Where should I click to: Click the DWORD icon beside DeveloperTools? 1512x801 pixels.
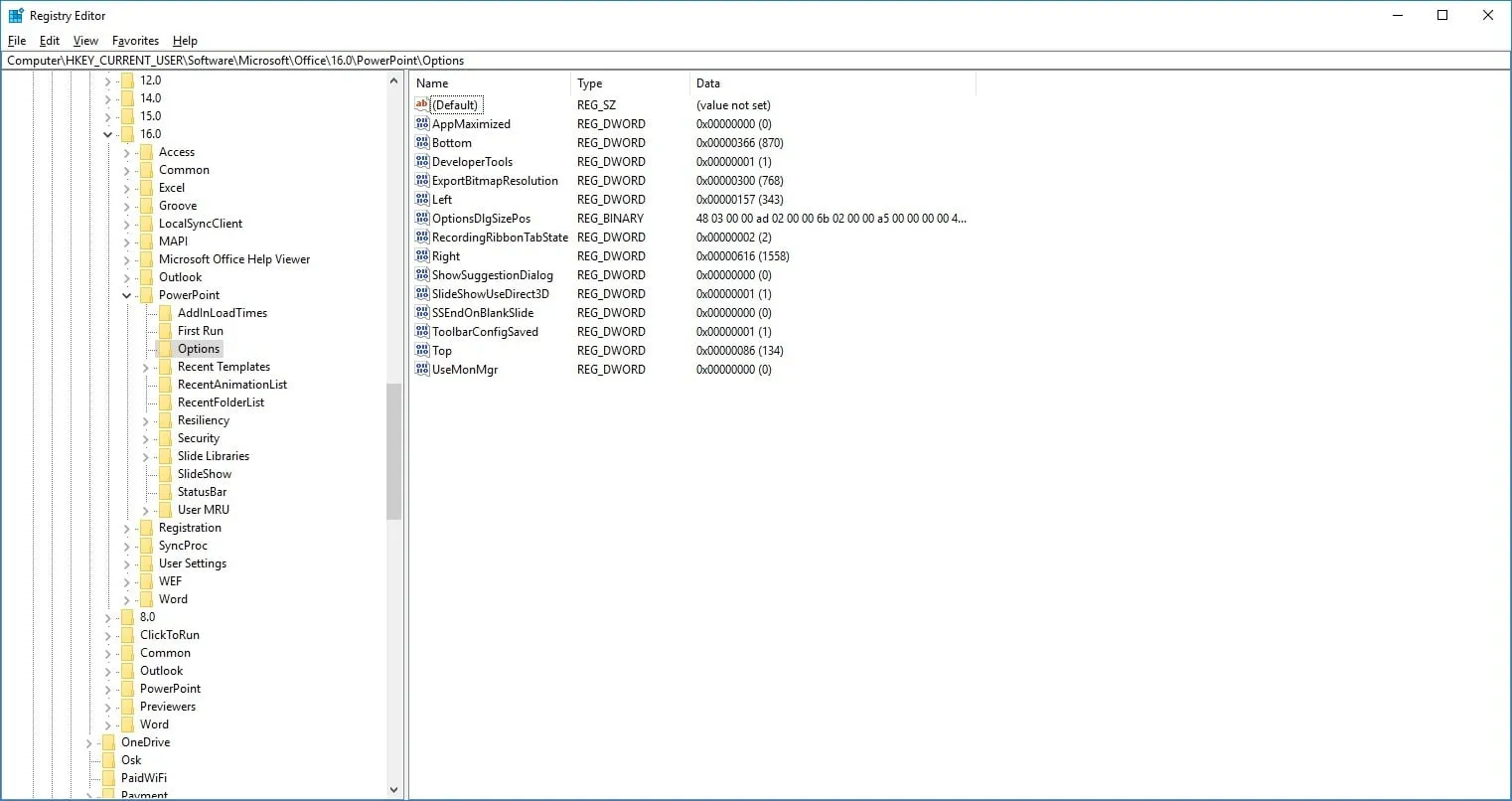pos(422,162)
